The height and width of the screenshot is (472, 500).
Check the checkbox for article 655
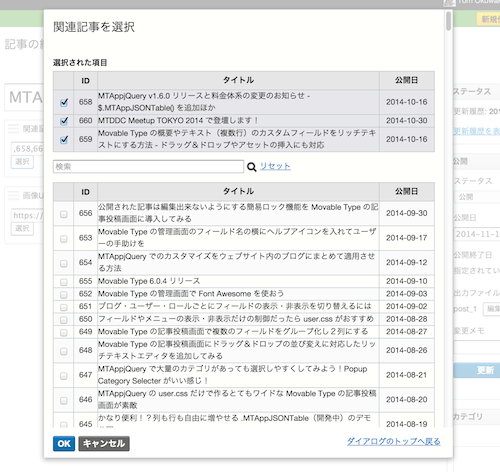point(64,282)
